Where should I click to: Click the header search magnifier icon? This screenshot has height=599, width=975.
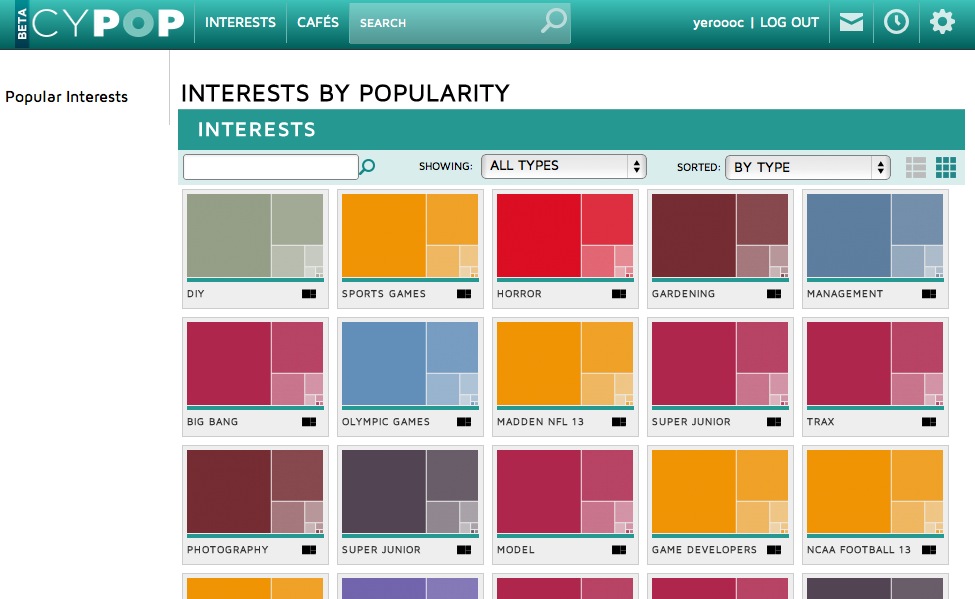coord(553,21)
